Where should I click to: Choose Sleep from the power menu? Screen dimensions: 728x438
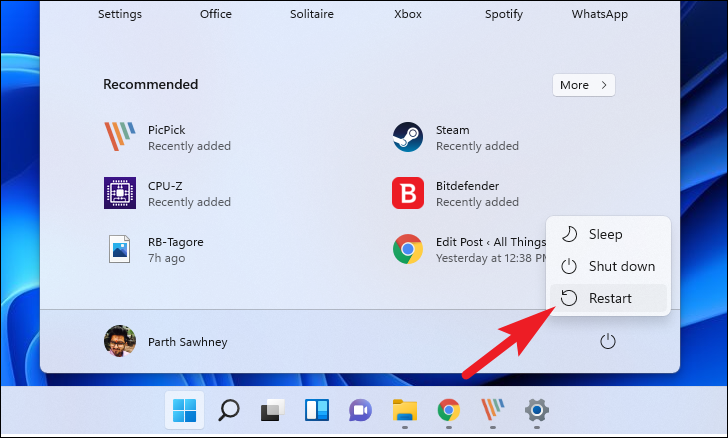(608, 234)
